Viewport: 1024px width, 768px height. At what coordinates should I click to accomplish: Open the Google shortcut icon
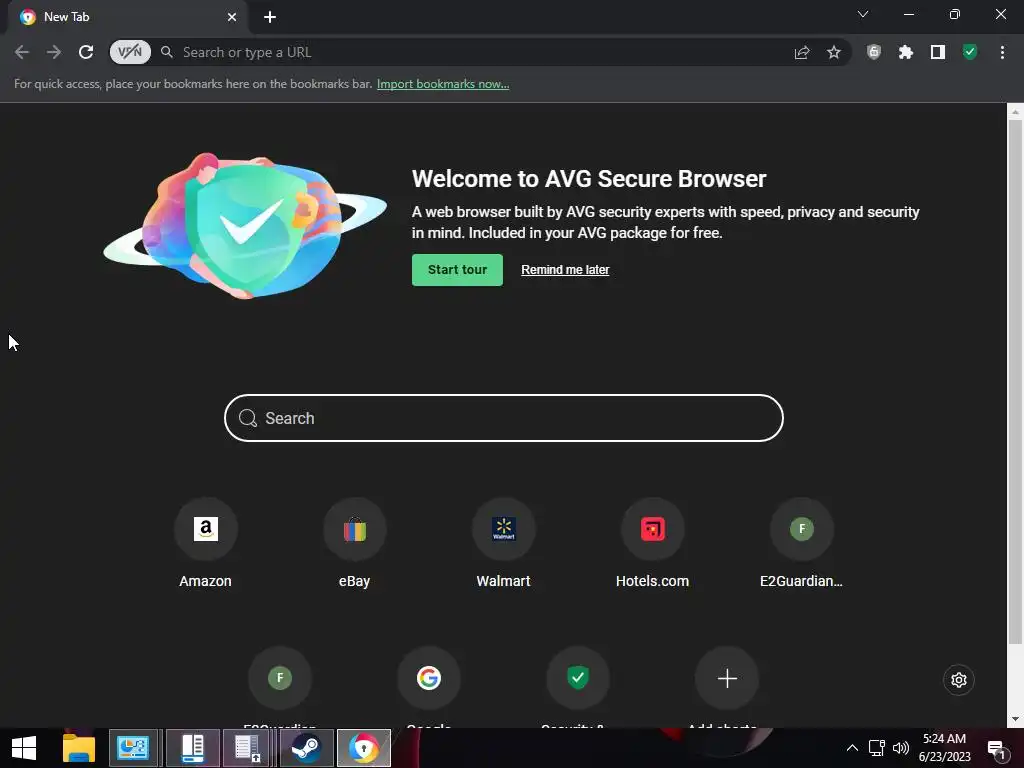click(429, 678)
